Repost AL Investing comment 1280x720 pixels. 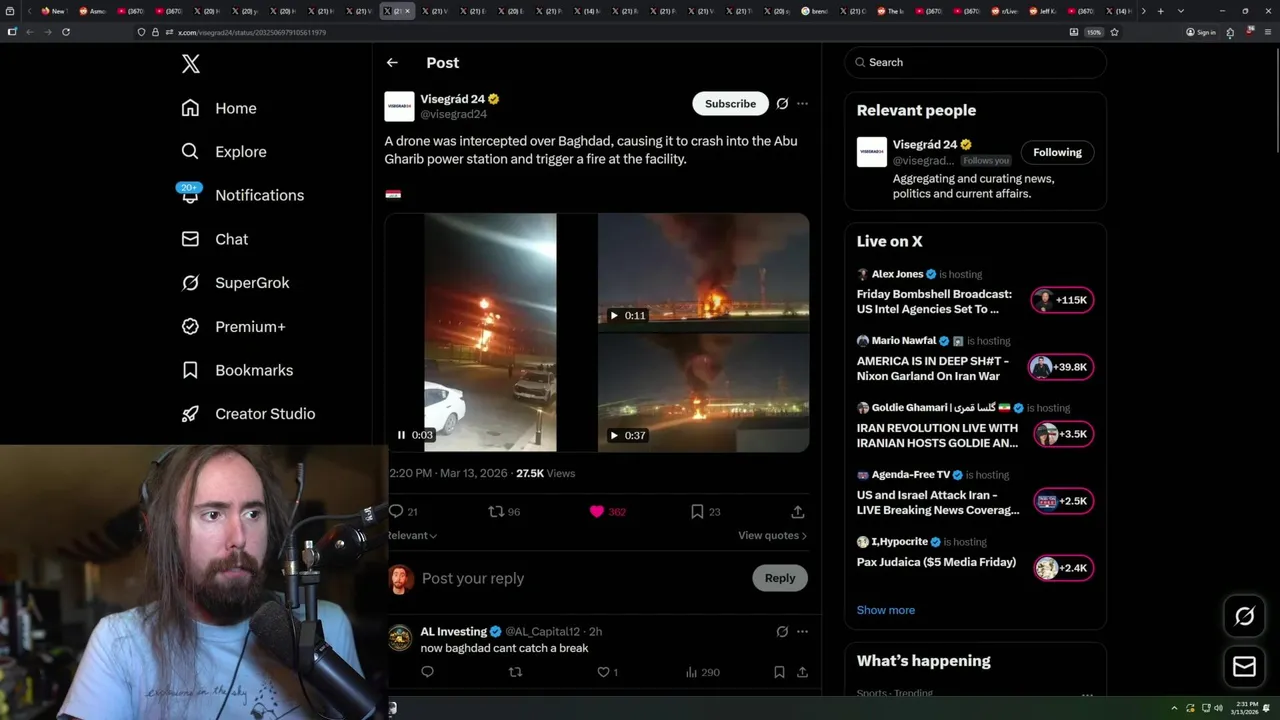[x=515, y=672]
